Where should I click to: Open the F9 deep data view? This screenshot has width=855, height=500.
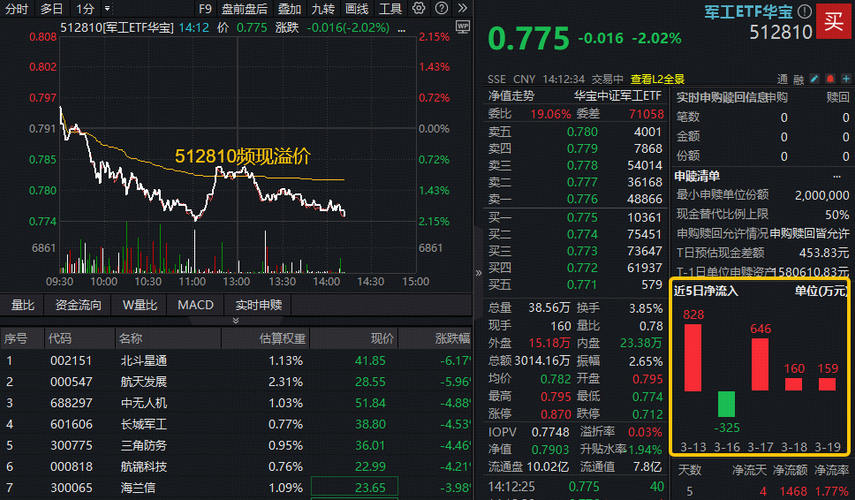pos(205,9)
